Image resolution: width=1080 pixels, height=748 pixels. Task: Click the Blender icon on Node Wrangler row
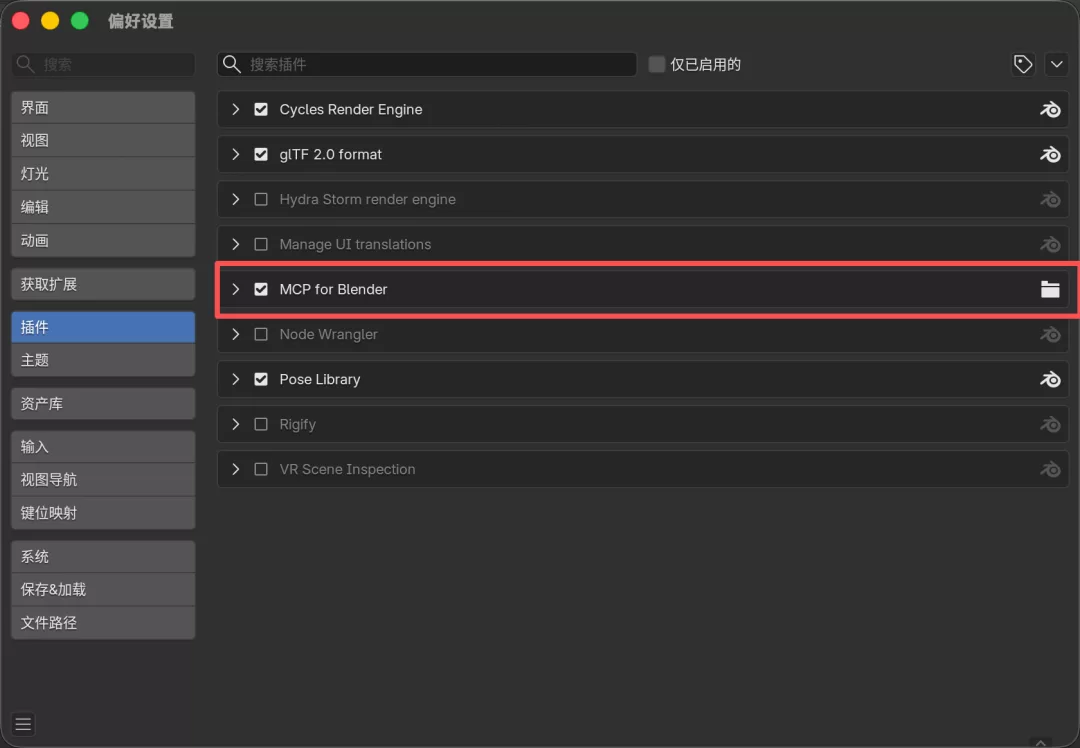[1050, 335]
